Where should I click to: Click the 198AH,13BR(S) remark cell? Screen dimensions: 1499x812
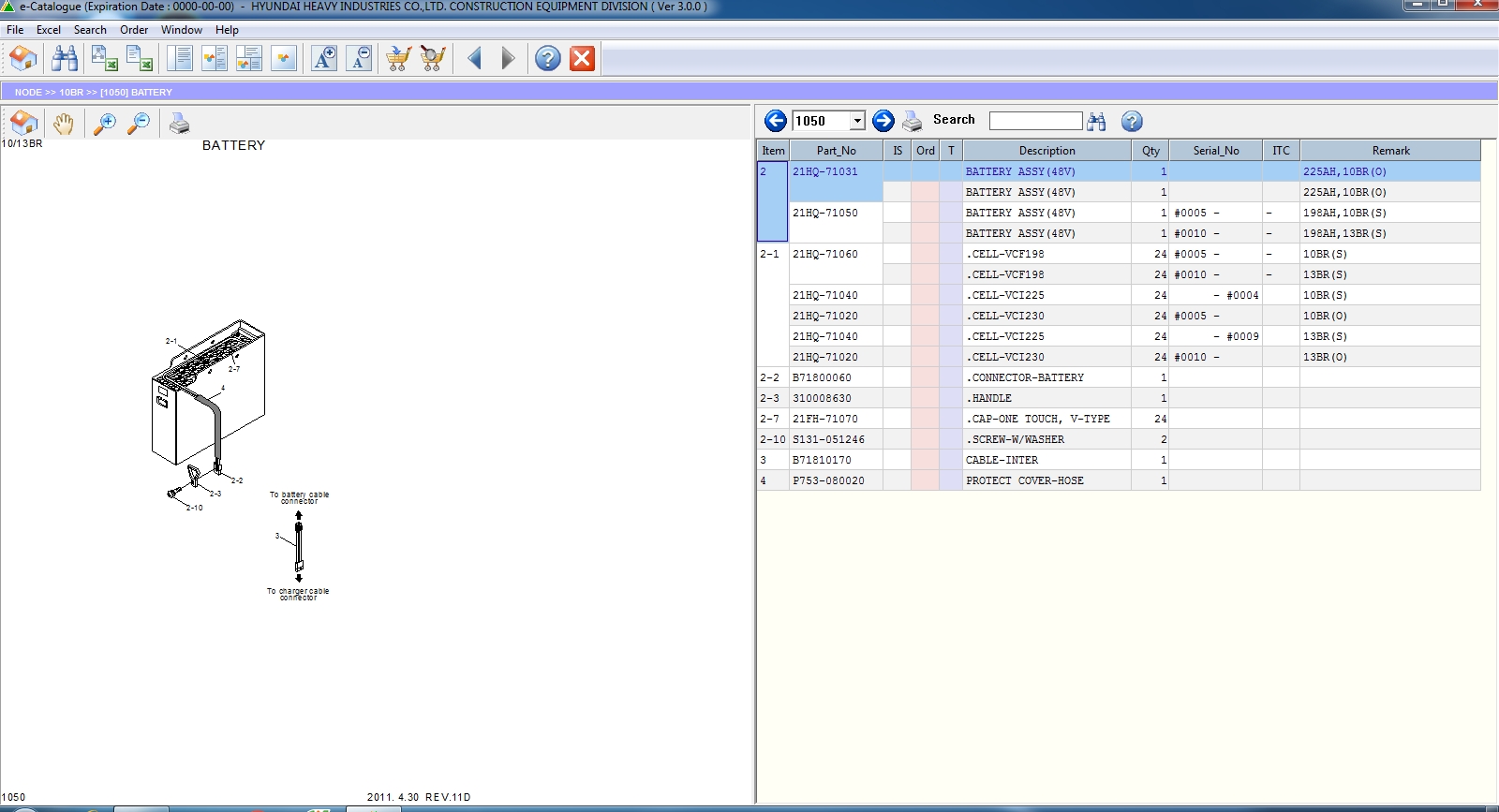point(1390,233)
